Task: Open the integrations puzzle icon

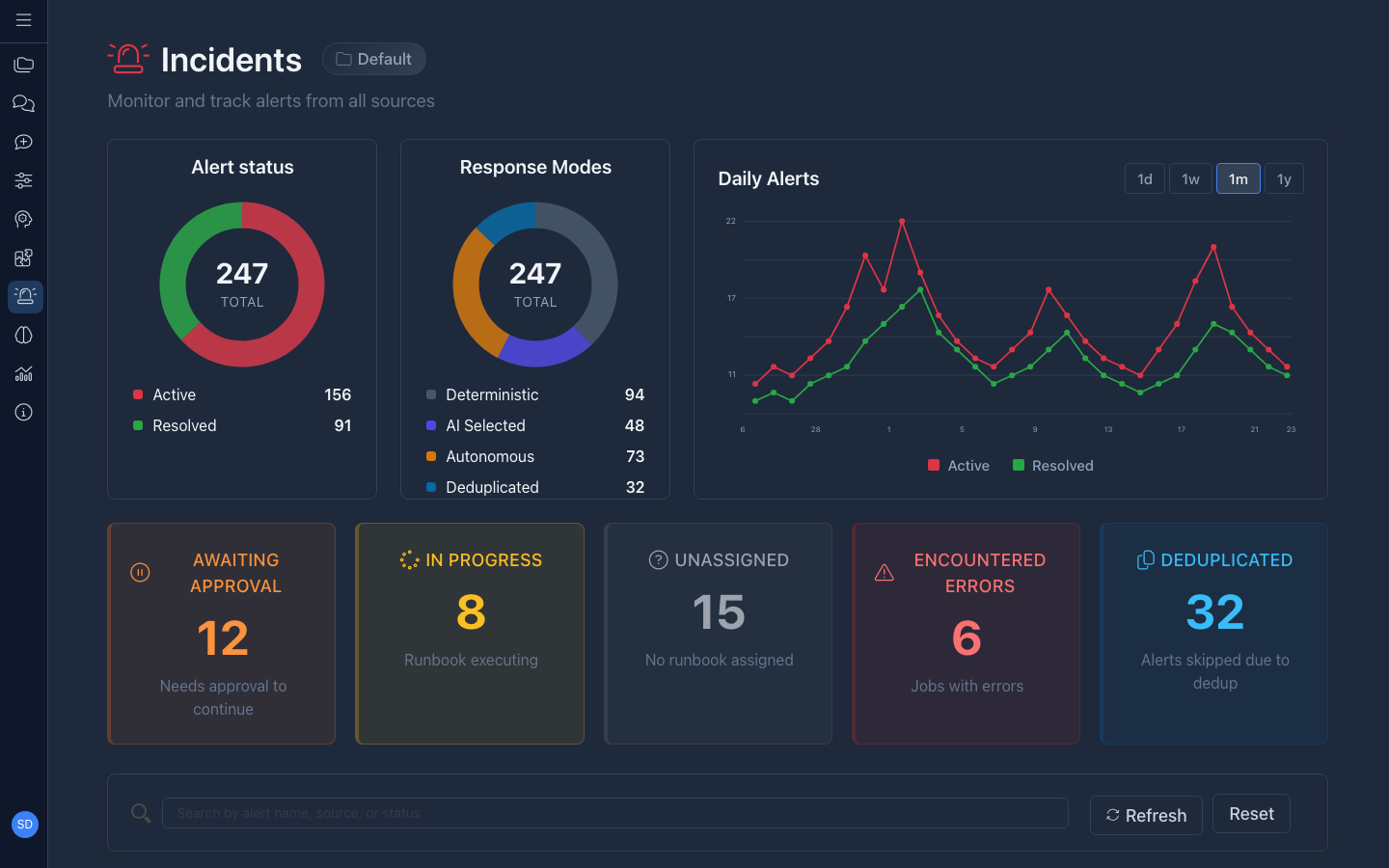Action: (23, 258)
